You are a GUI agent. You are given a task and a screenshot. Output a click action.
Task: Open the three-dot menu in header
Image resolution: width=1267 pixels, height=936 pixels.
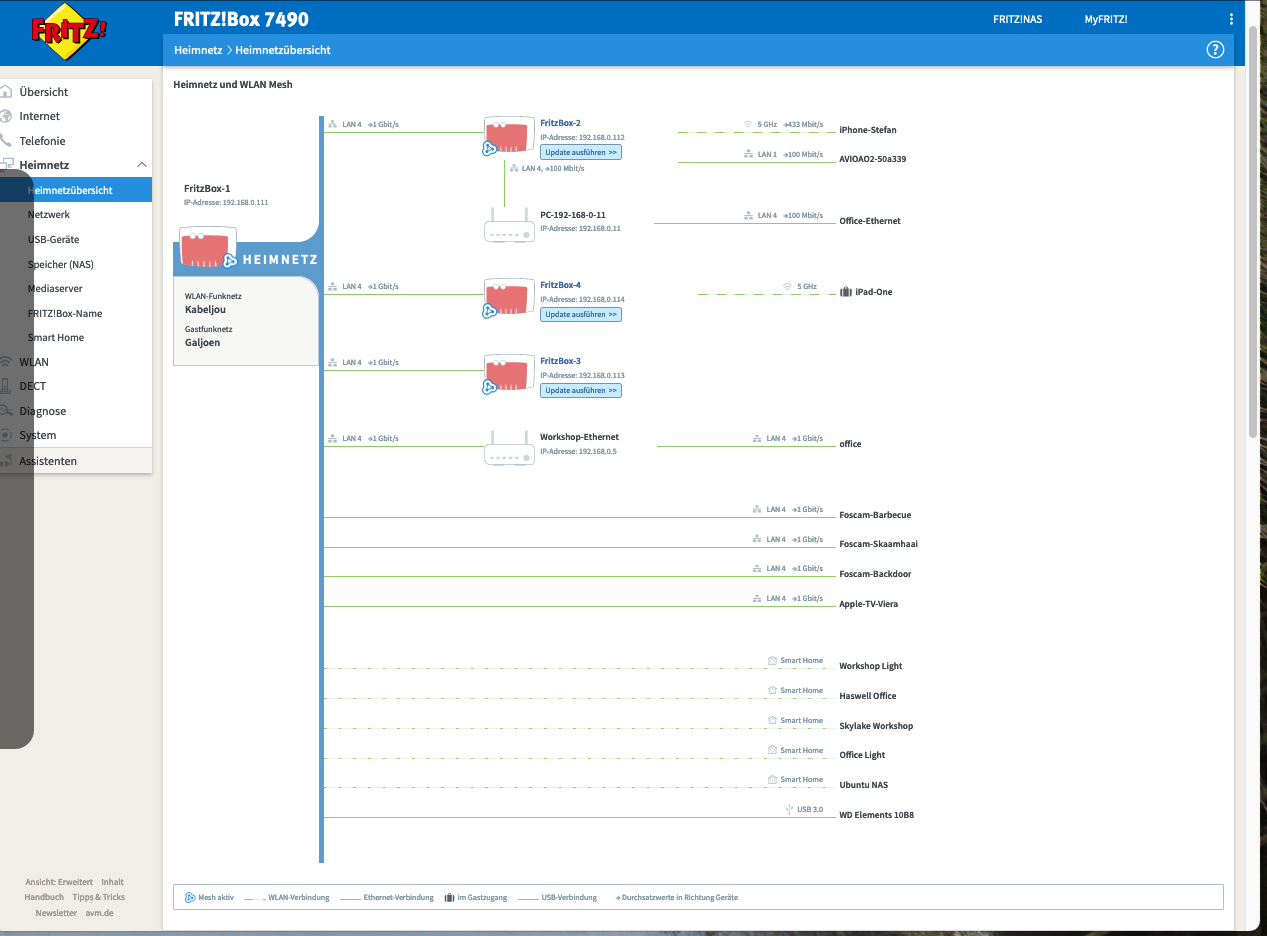tap(1231, 19)
